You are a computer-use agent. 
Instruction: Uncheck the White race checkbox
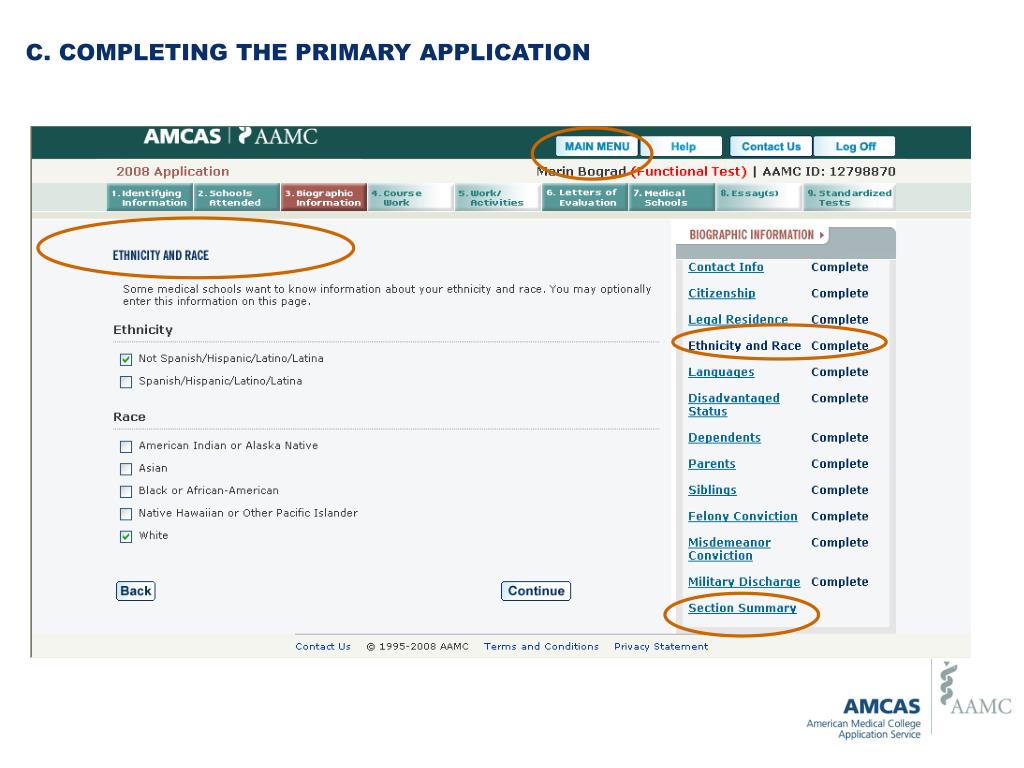click(126, 536)
